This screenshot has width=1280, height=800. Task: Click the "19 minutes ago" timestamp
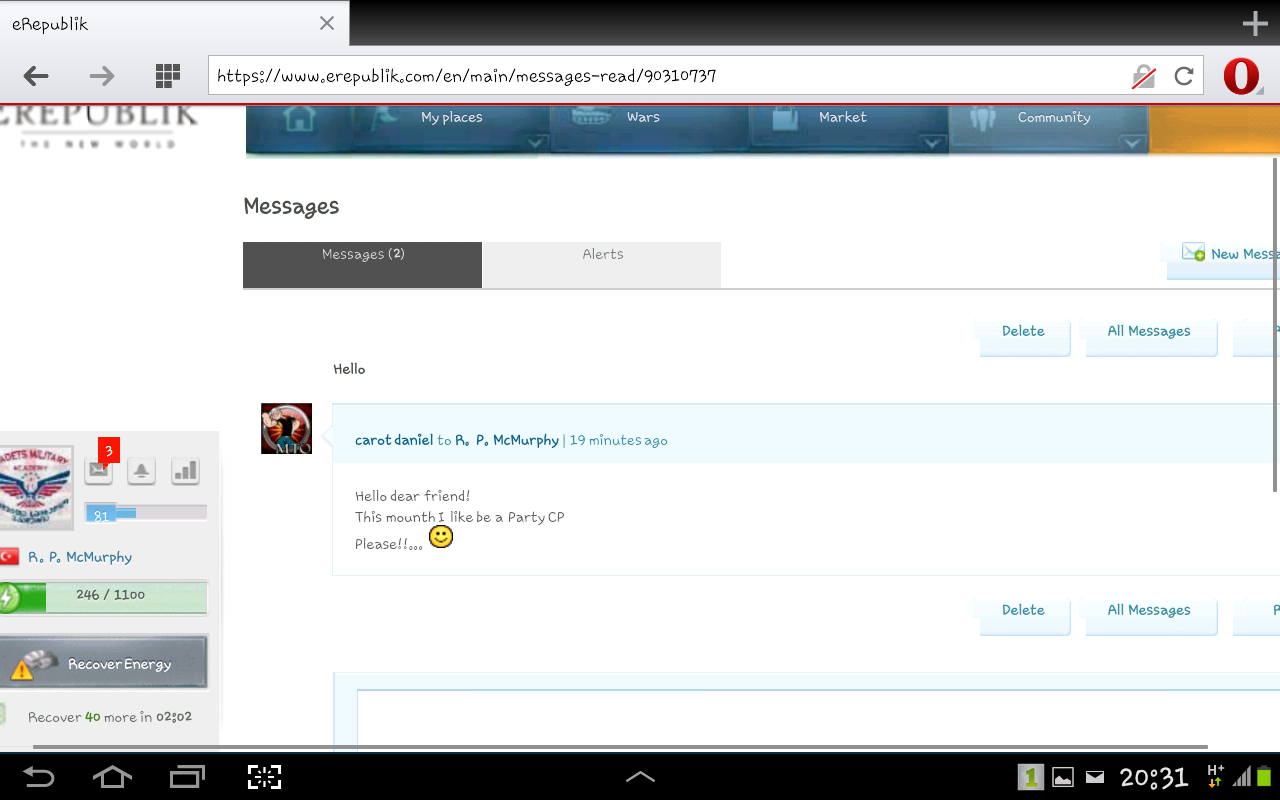[x=618, y=440]
